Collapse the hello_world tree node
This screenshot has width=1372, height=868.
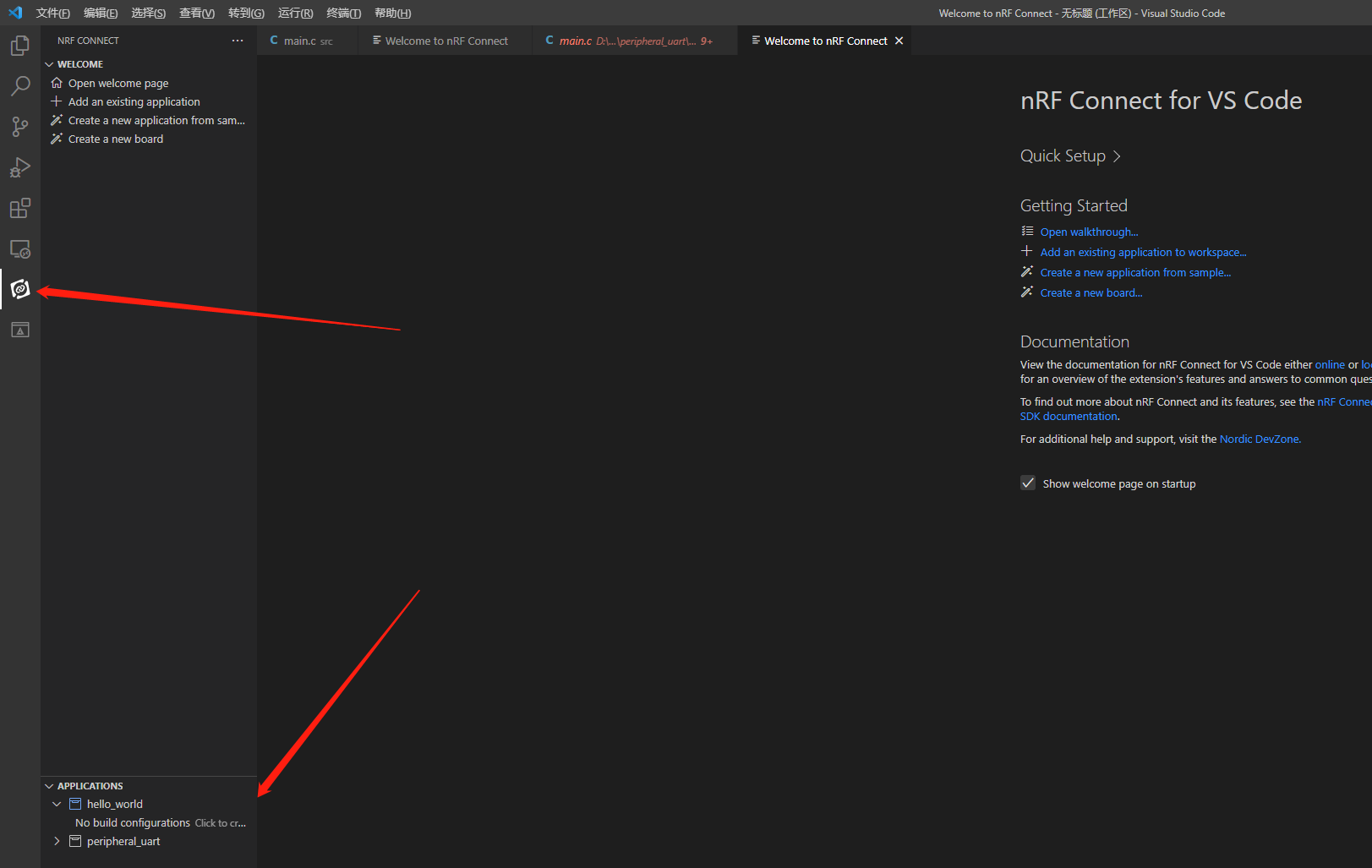tap(57, 804)
